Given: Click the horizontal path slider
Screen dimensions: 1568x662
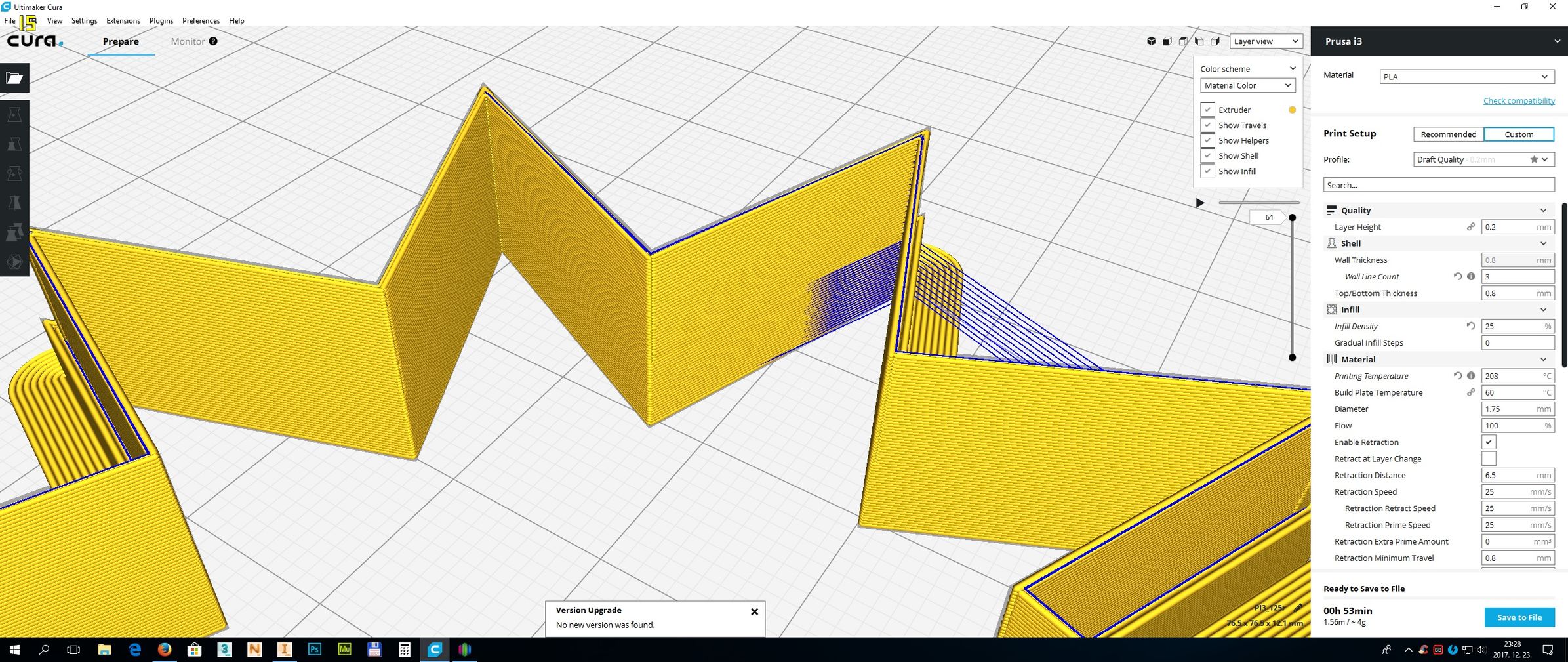Looking at the screenshot, I should [x=1258, y=203].
